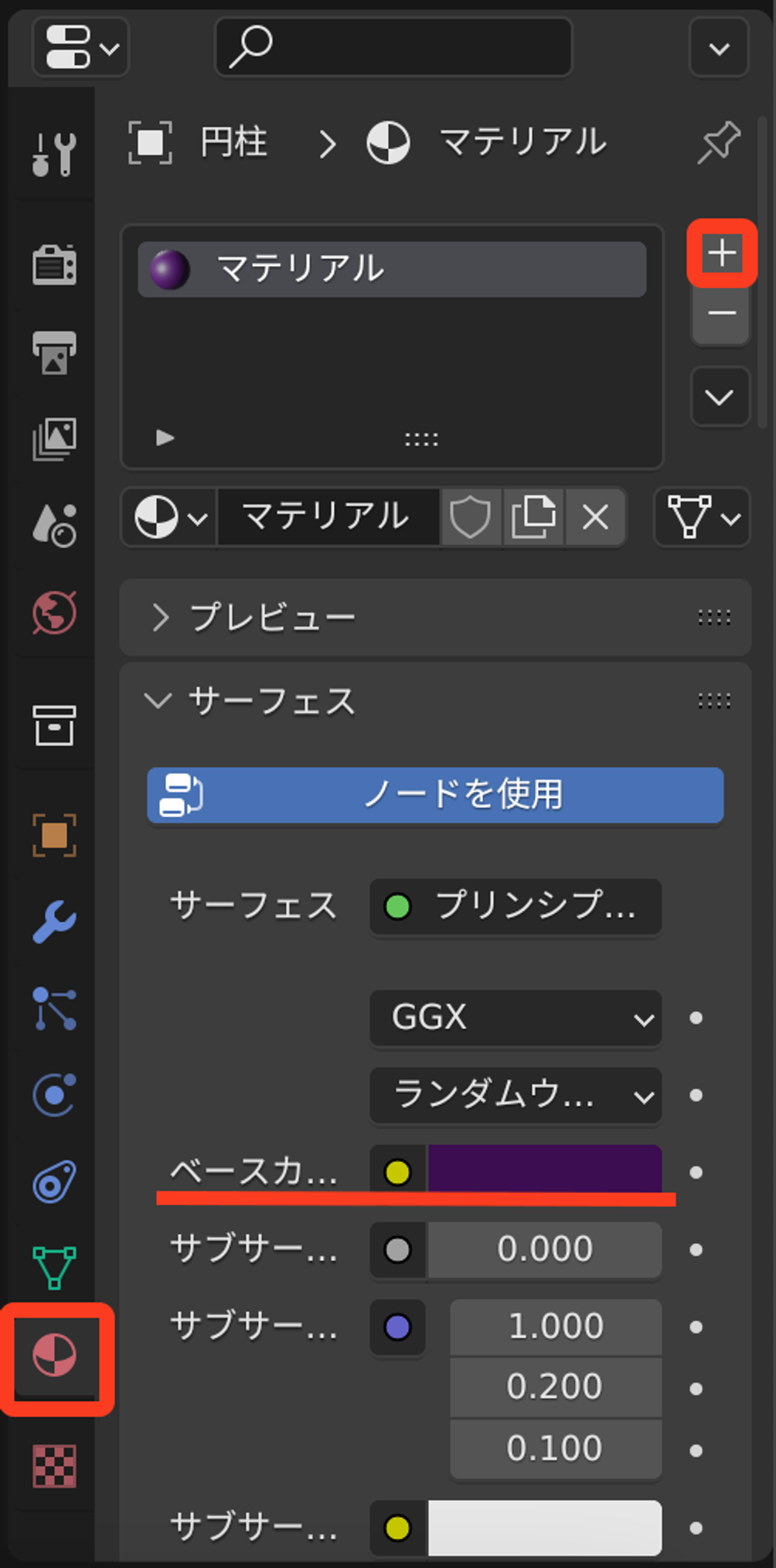Toggle the pin icon for this panel
The height and width of the screenshot is (1568, 776).
pyautogui.click(x=719, y=142)
